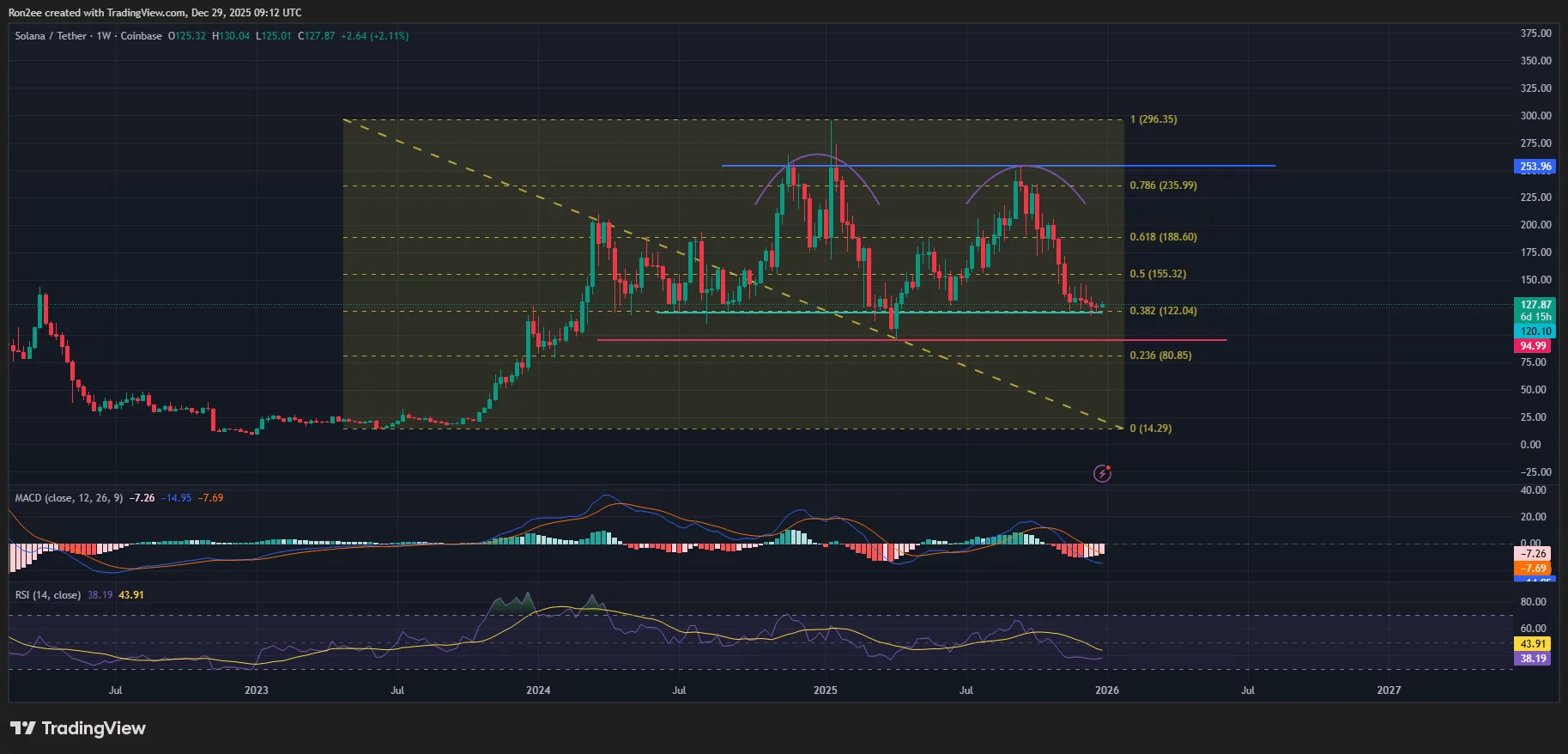Open the RSI (14, close) indicator legend

click(48, 595)
